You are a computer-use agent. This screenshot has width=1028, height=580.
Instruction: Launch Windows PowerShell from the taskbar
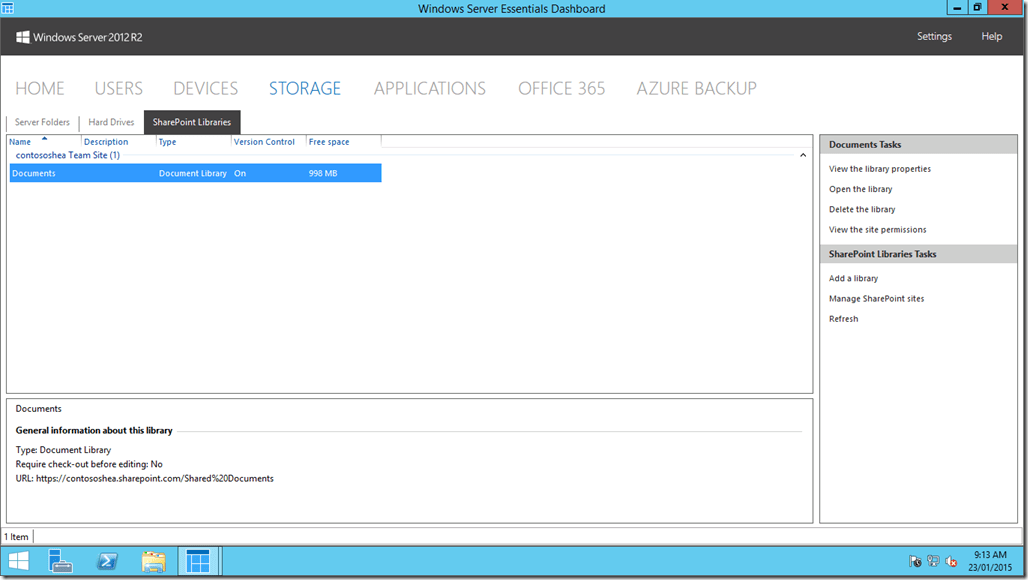coord(107,561)
